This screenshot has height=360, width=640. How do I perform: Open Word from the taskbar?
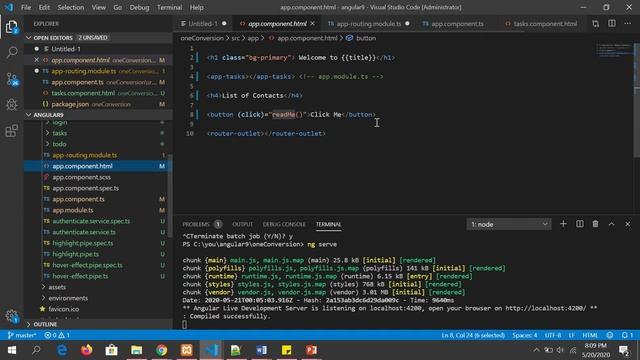pyautogui.click(x=262, y=350)
